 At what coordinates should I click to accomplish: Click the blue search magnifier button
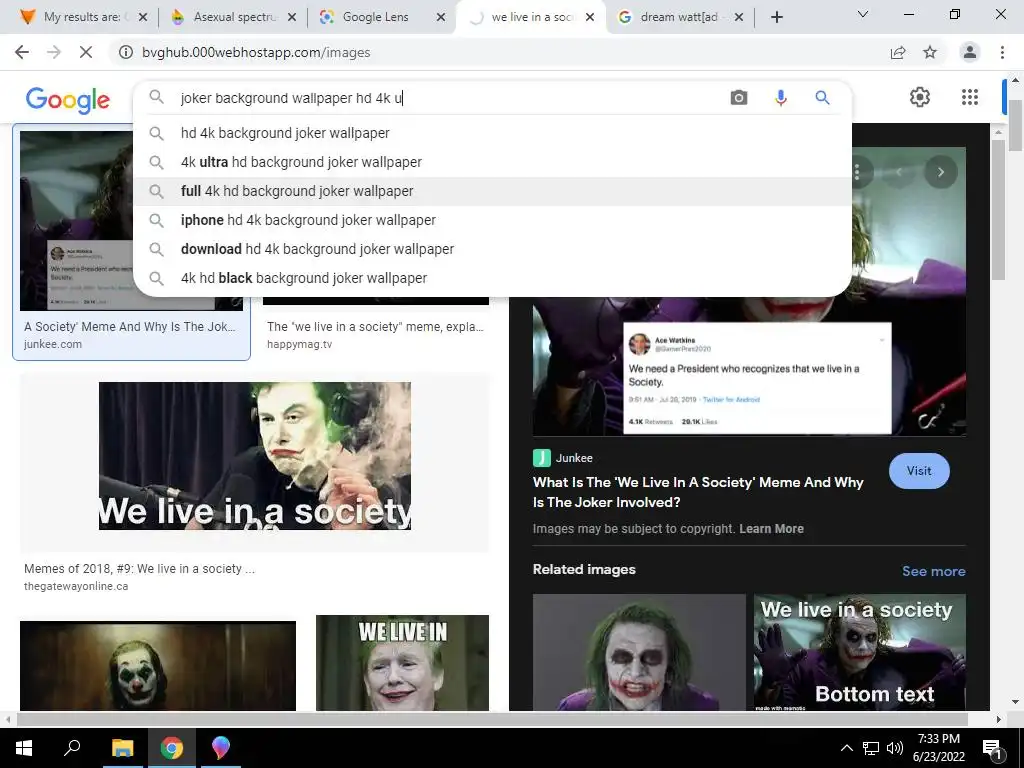(x=822, y=98)
